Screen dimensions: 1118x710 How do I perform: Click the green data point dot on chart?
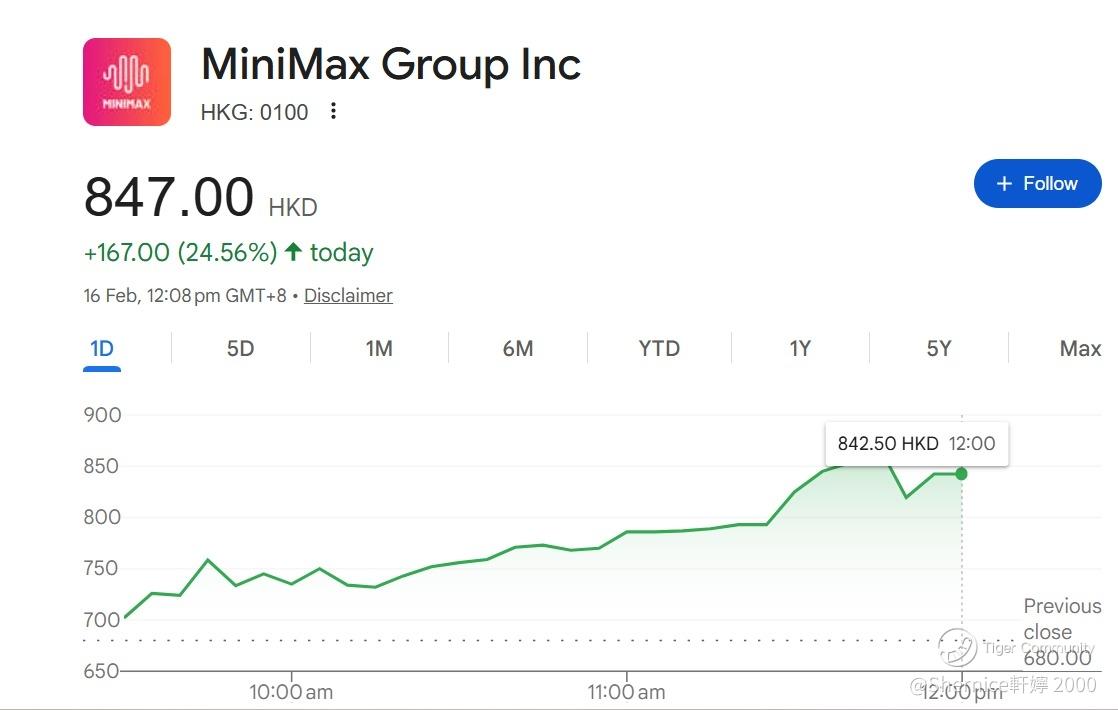[961, 474]
